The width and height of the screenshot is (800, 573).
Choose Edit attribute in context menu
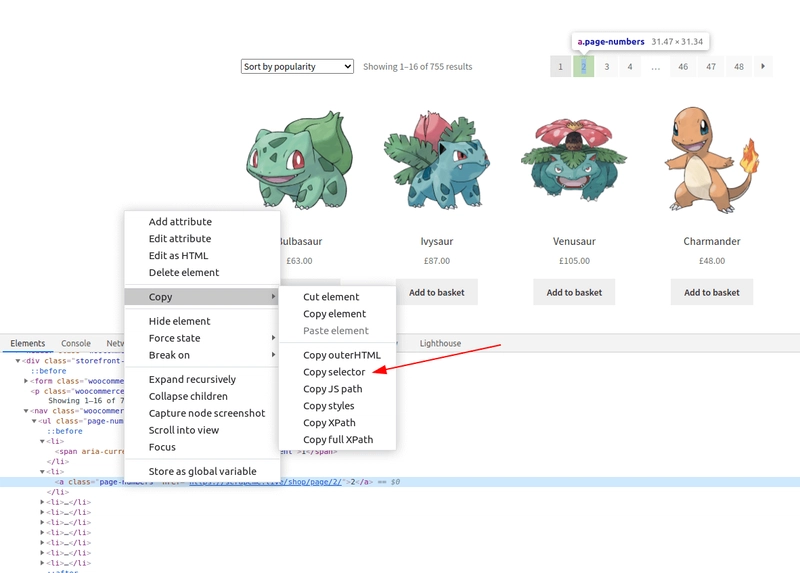point(202,239)
